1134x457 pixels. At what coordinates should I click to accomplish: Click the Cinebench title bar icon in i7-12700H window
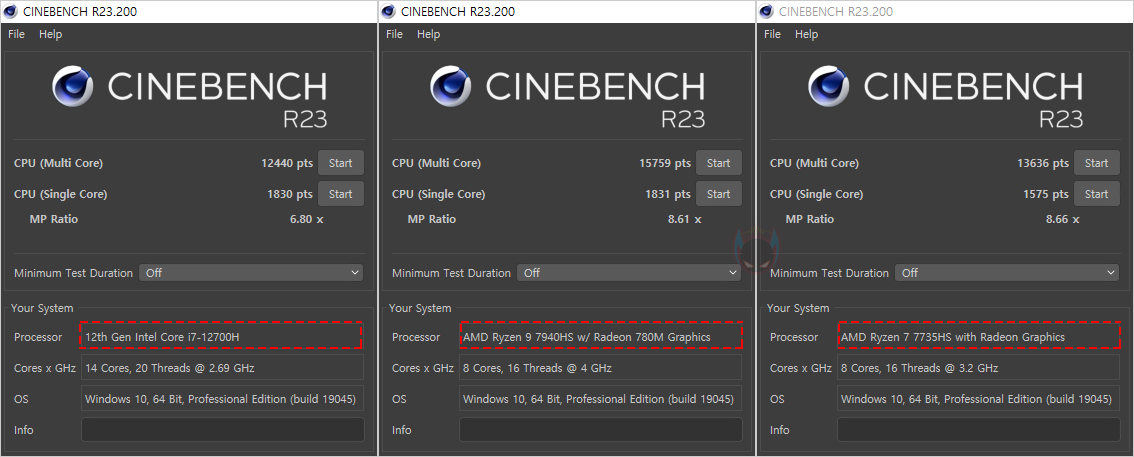(x=11, y=11)
